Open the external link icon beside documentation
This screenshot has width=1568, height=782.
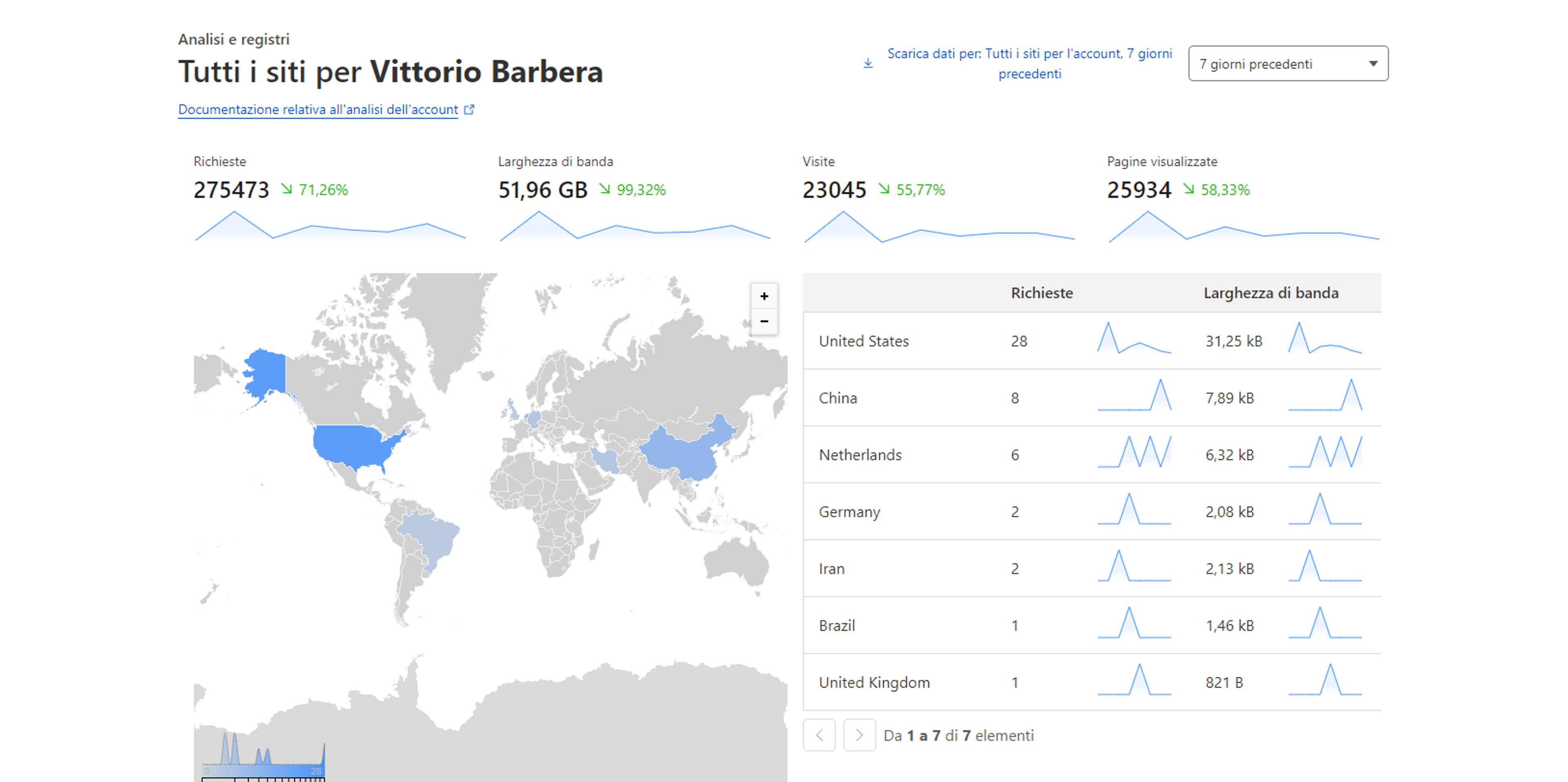[x=469, y=109]
